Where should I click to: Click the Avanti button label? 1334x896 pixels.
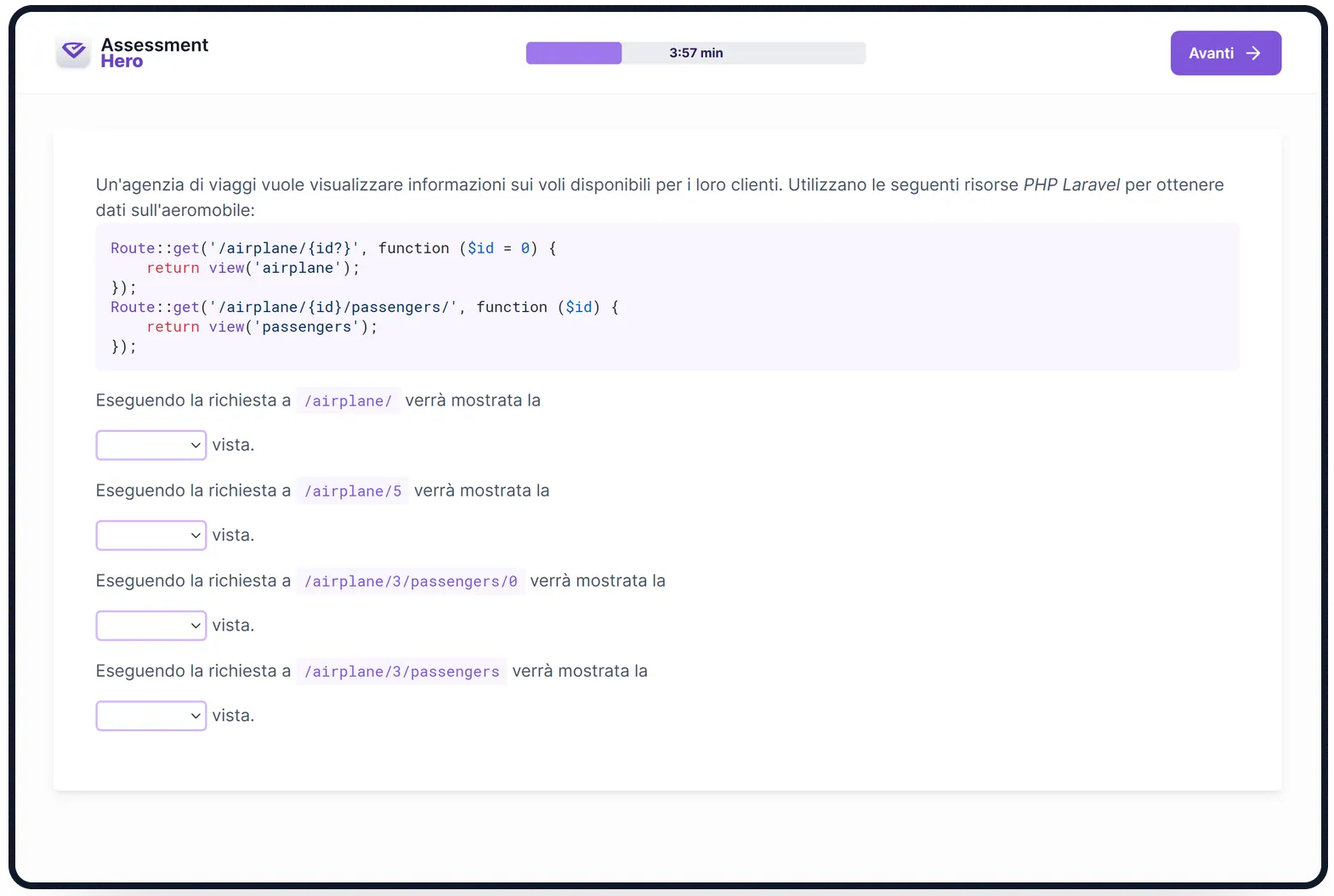(x=1211, y=54)
